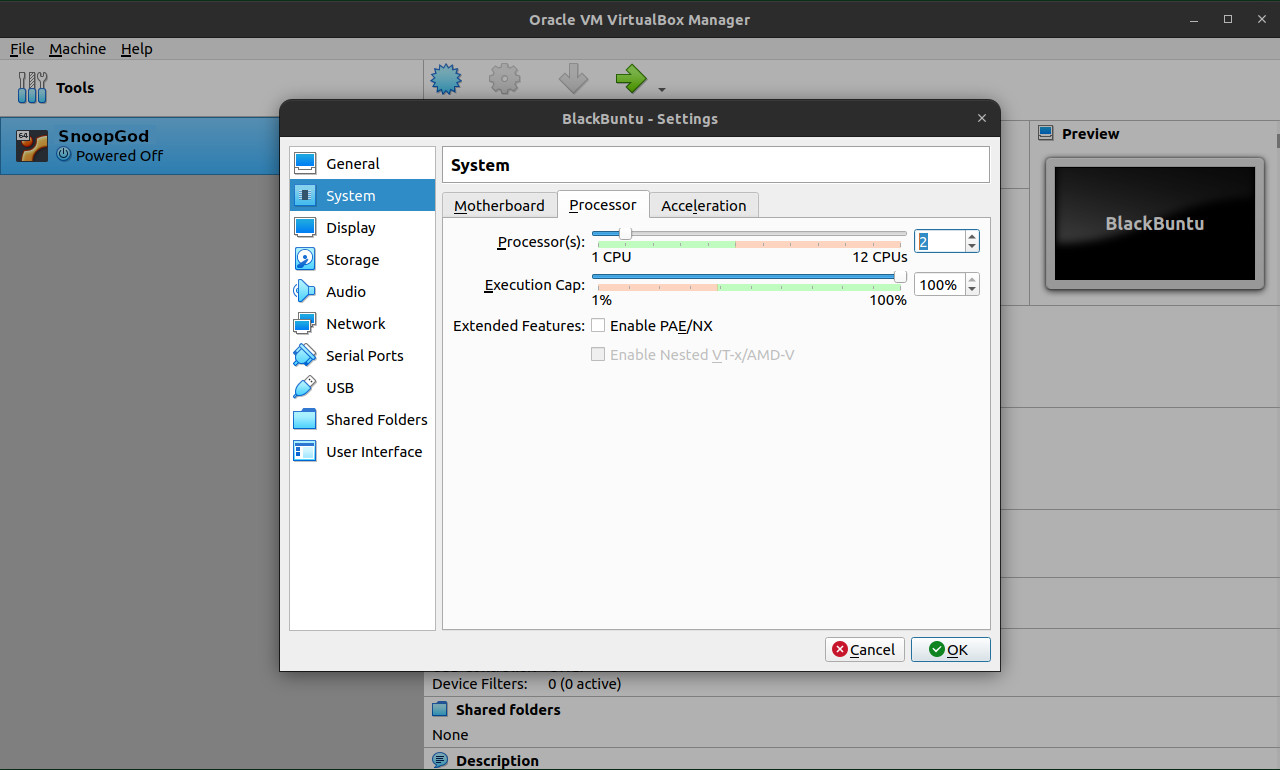The width and height of the screenshot is (1280, 770).
Task: Minimize the VirtualBox Manager window
Action: click(1194, 19)
